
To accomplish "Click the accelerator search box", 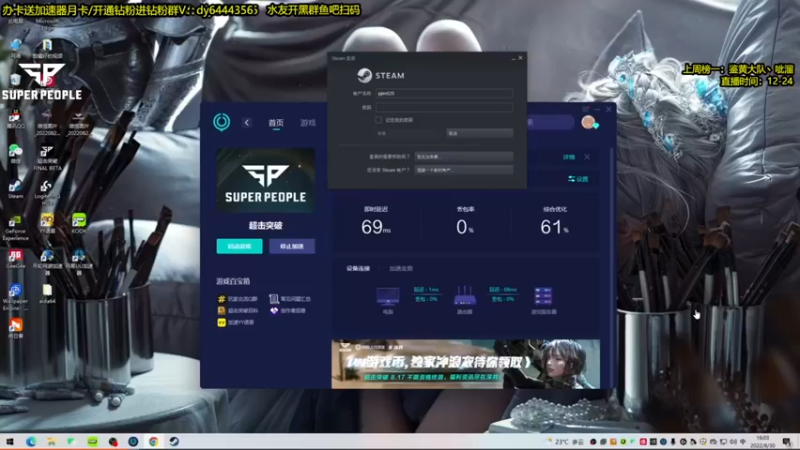I will pyautogui.click(x=550, y=122).
